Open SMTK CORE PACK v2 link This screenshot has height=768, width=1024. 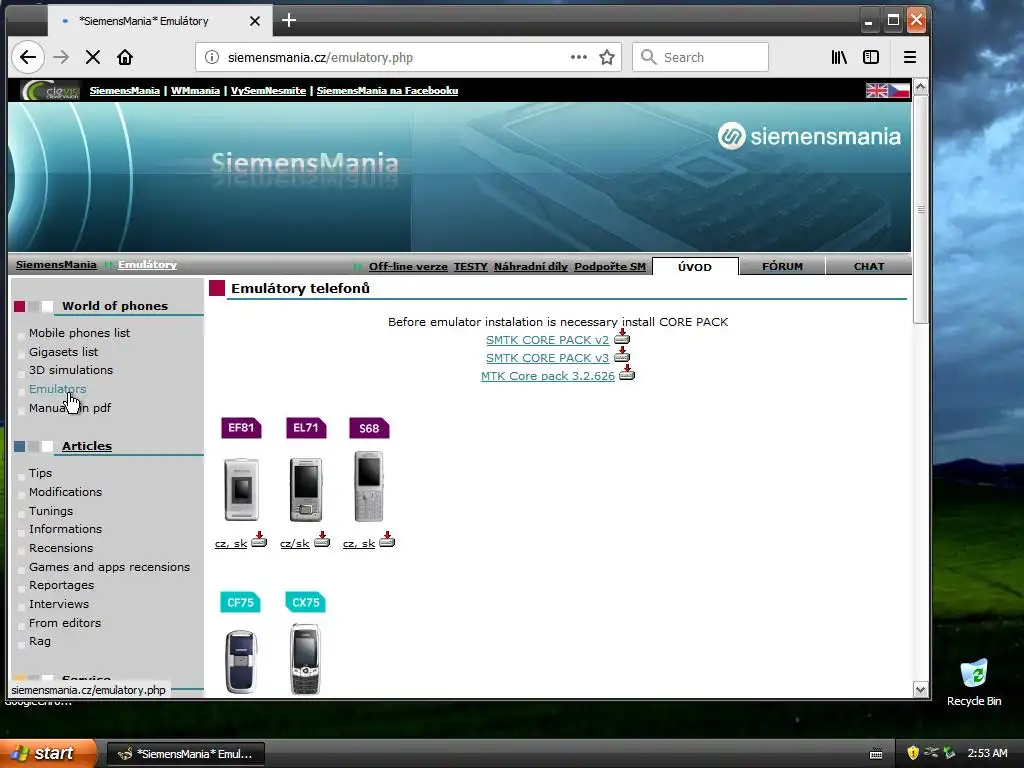[x=547, y=340]
